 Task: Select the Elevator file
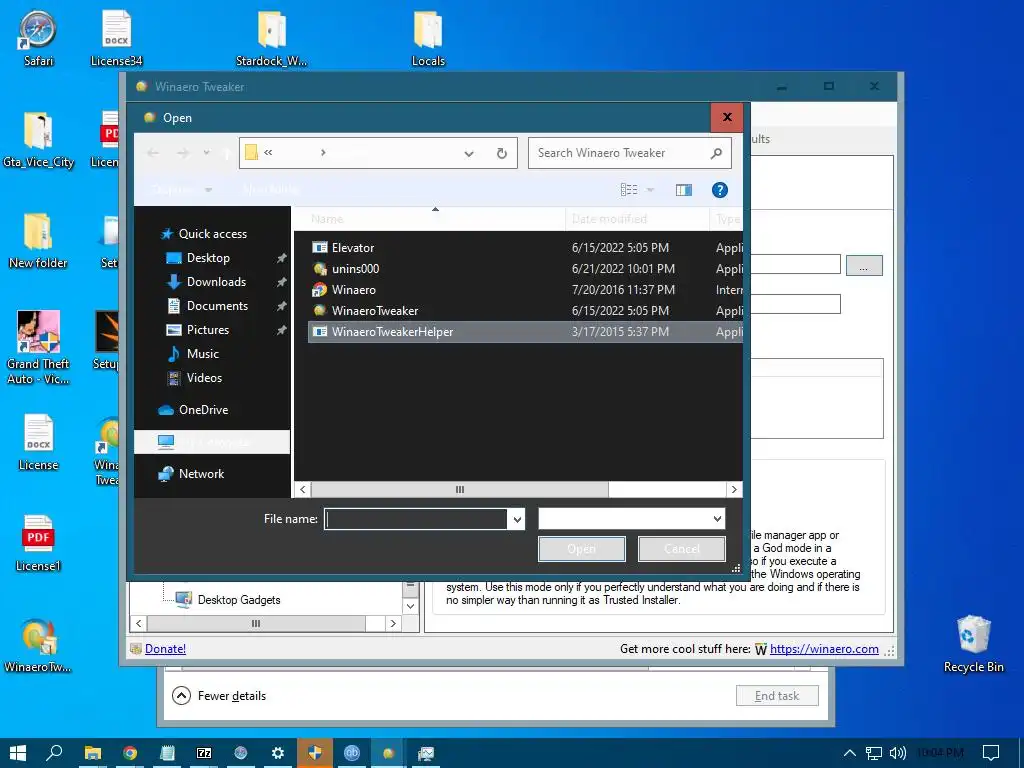click(x=525, y=248)
